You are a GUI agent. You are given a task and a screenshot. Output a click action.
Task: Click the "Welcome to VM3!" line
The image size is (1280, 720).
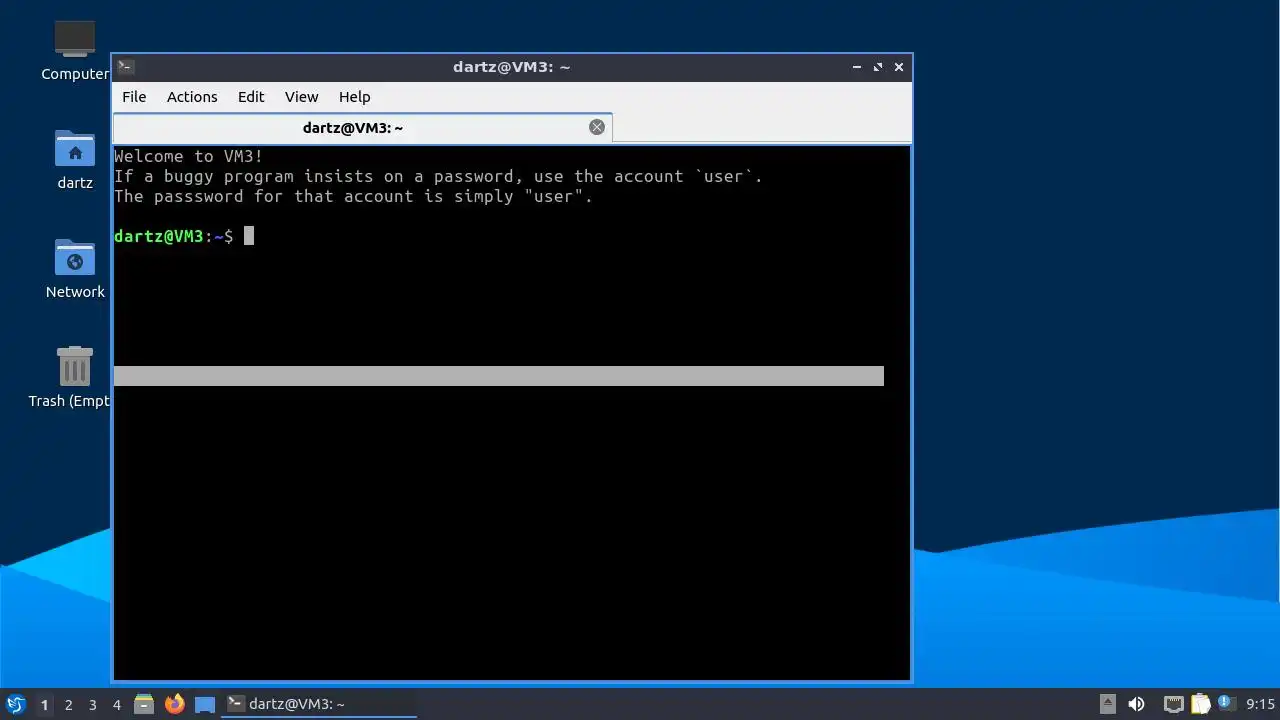(189, 156)
